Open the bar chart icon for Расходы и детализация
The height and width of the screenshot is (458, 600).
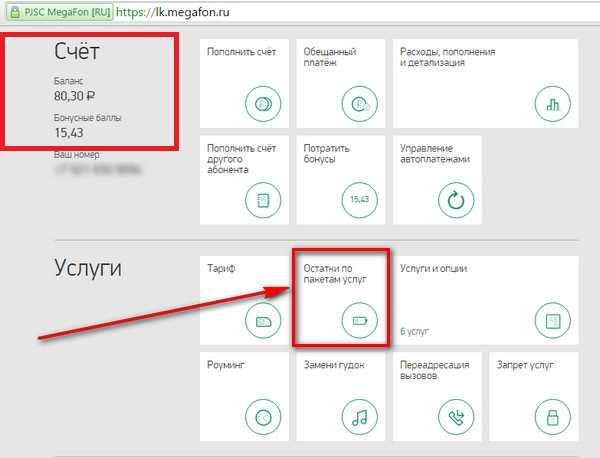553,103
